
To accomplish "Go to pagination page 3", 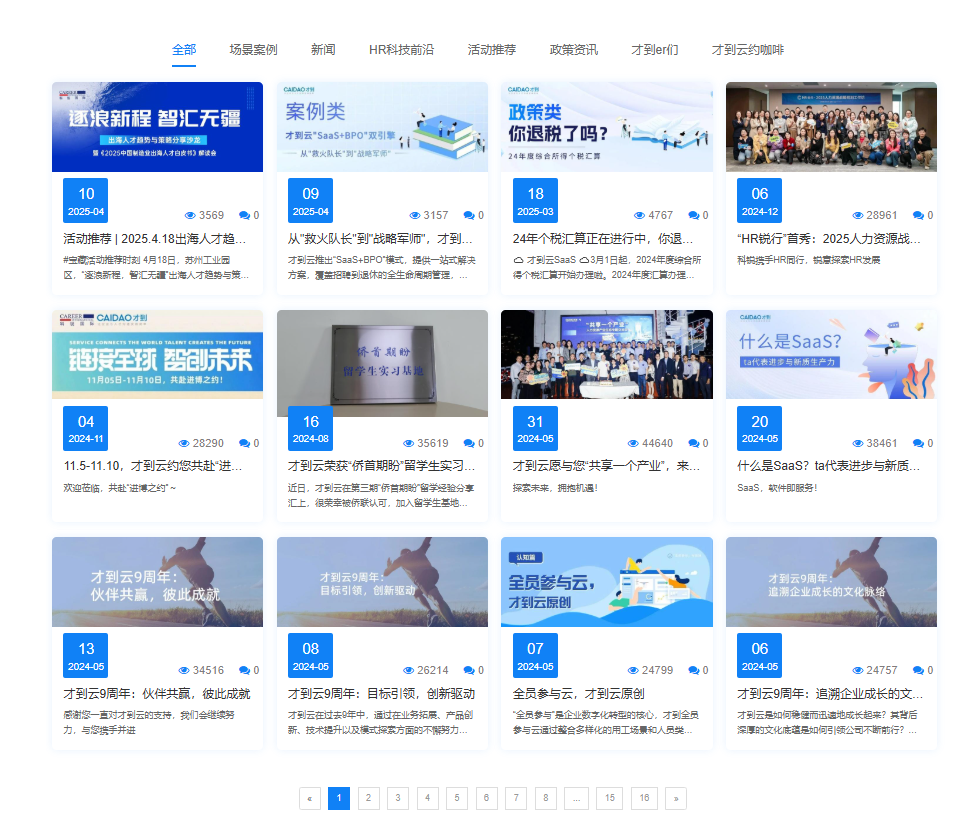I will pos(398,798).
